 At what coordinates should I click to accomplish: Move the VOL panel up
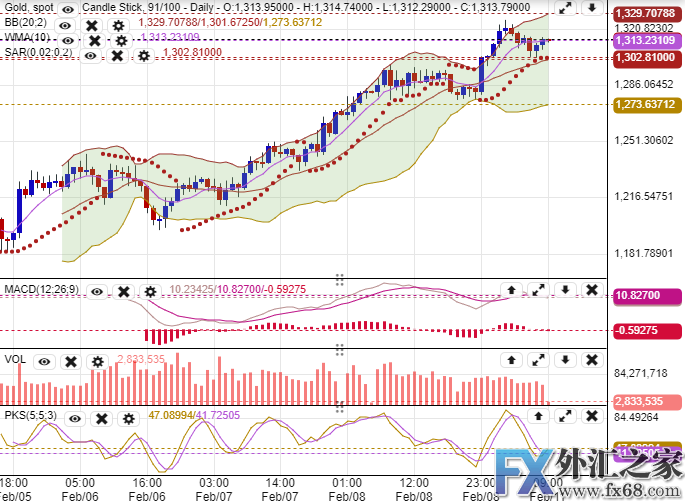(512, 359)
